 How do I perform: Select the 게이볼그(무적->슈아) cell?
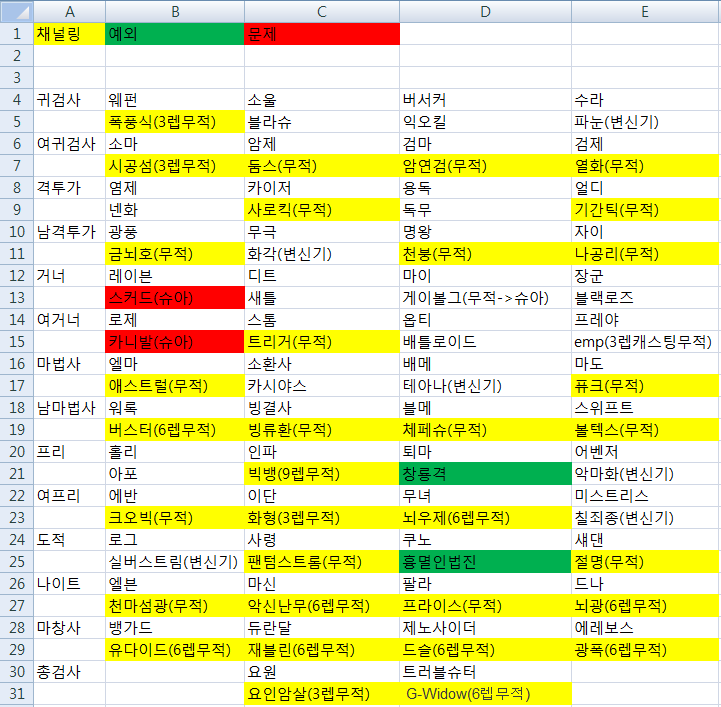(x=485, y=297)
